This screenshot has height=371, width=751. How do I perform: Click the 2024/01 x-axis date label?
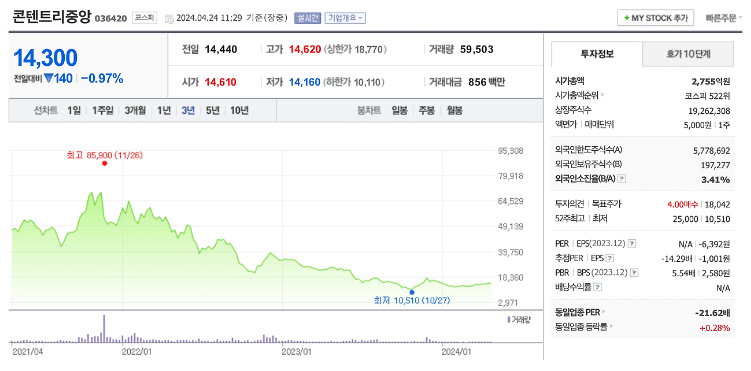pyautogui.click(x=457, y=351)
